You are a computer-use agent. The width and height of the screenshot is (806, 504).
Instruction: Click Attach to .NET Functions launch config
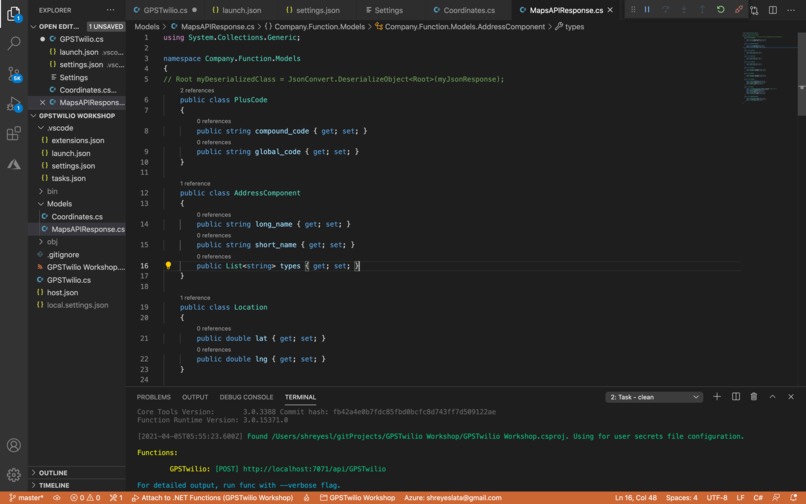(x=212, y=497)
